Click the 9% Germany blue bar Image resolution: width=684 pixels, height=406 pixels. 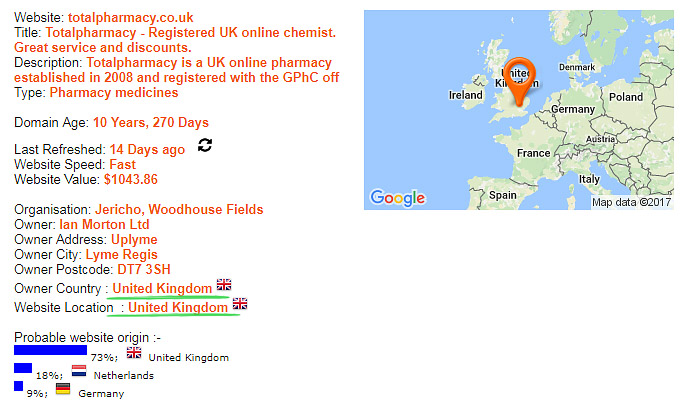click(18, 386)
